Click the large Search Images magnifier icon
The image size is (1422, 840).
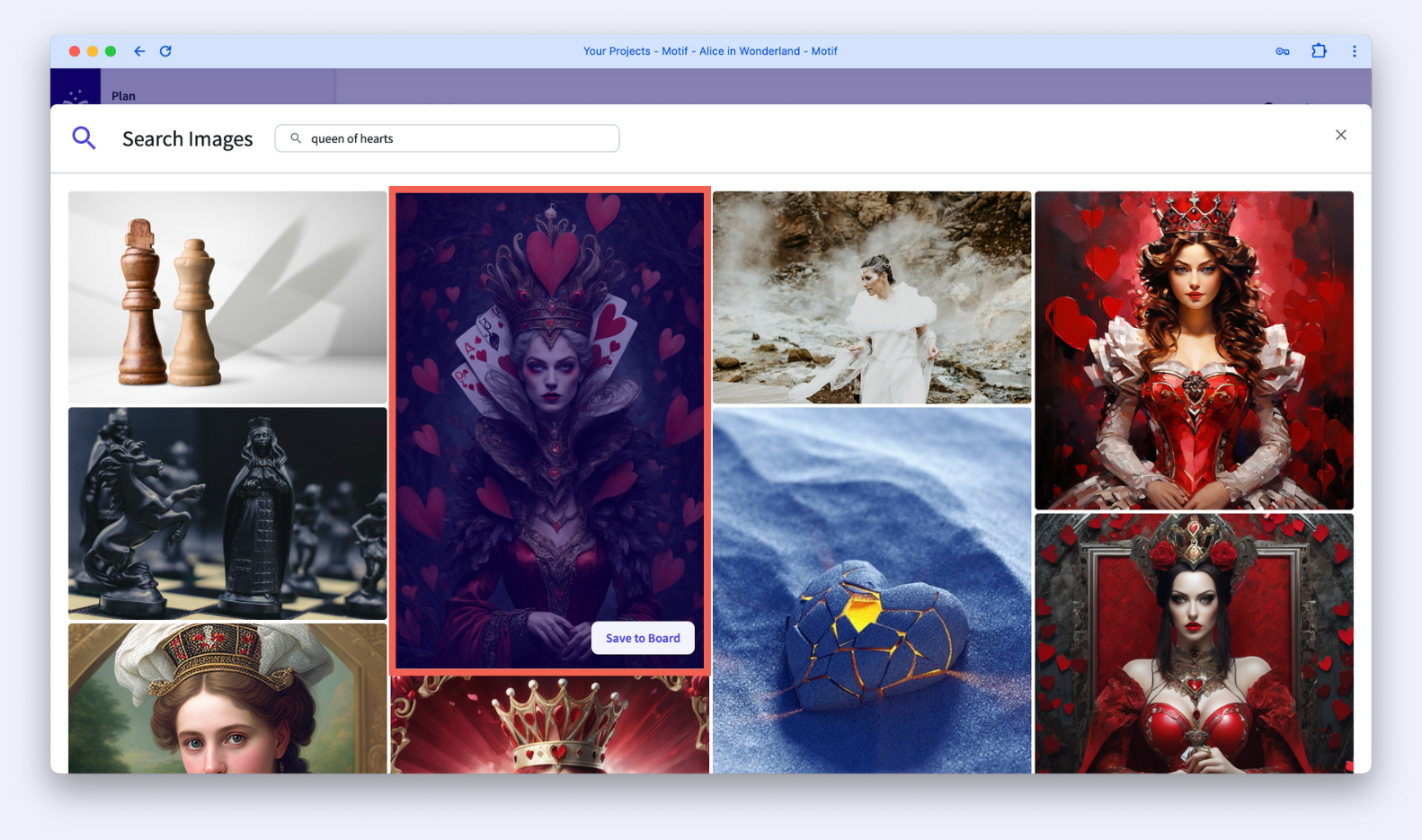click(84, 137)
